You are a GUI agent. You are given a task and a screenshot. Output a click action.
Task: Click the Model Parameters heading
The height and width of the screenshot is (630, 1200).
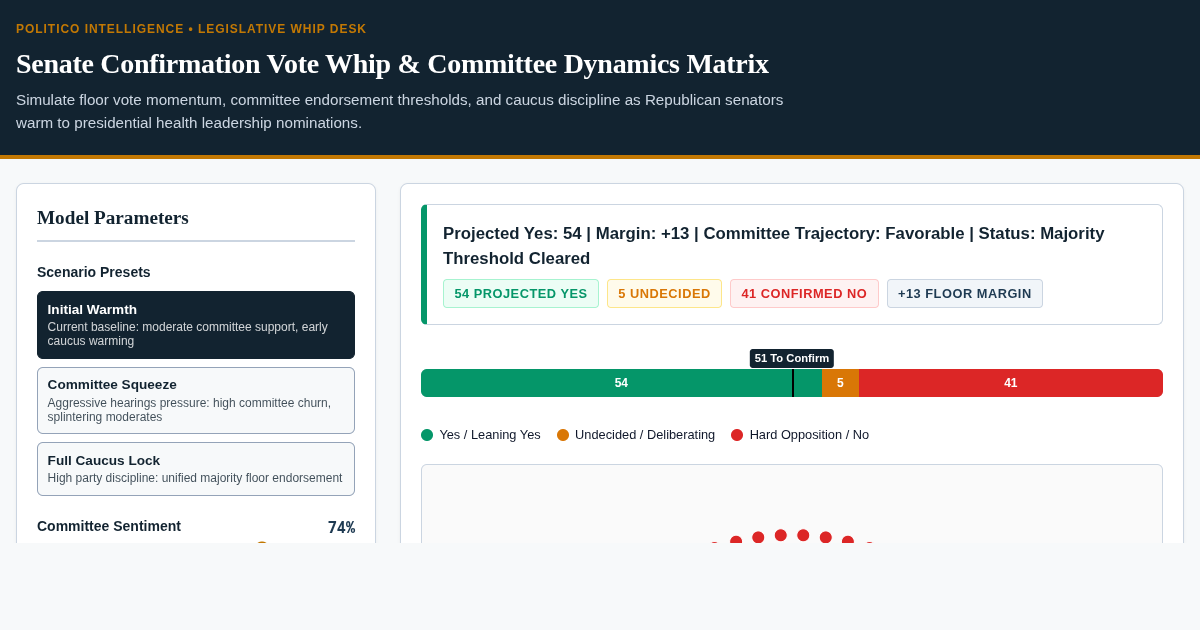(x=113, y=218)
